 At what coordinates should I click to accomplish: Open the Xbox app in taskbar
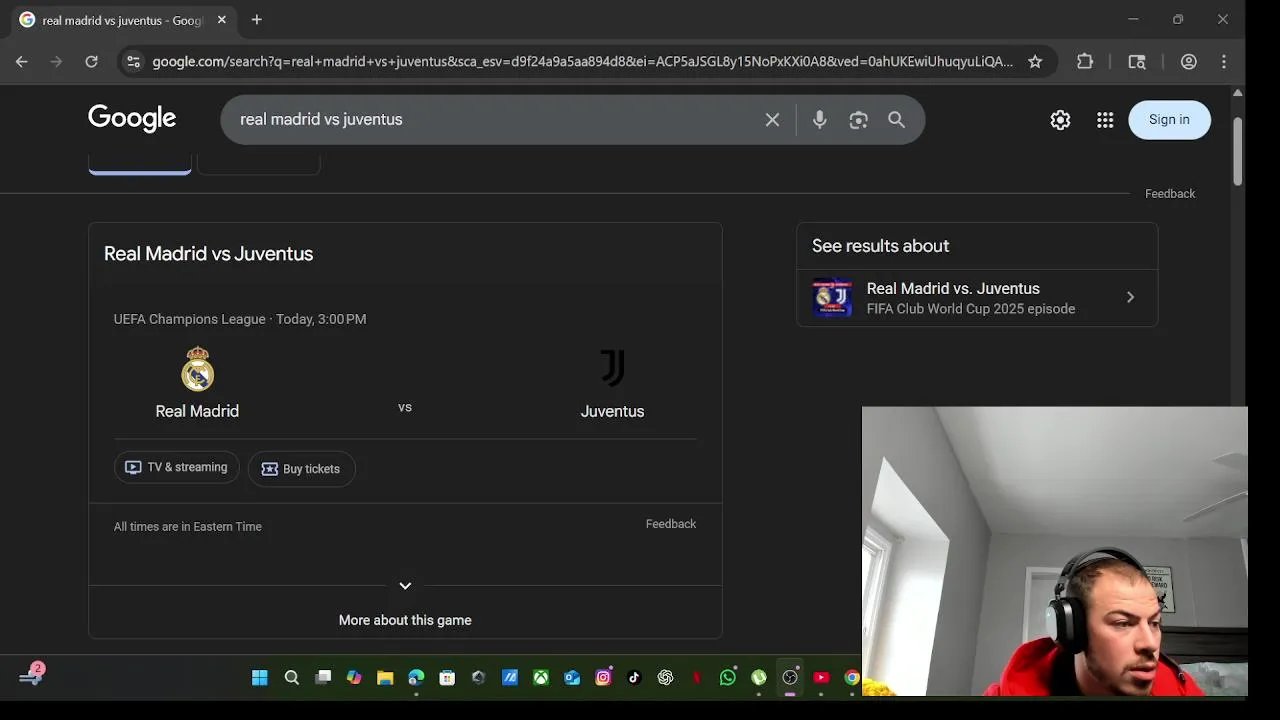540,678
